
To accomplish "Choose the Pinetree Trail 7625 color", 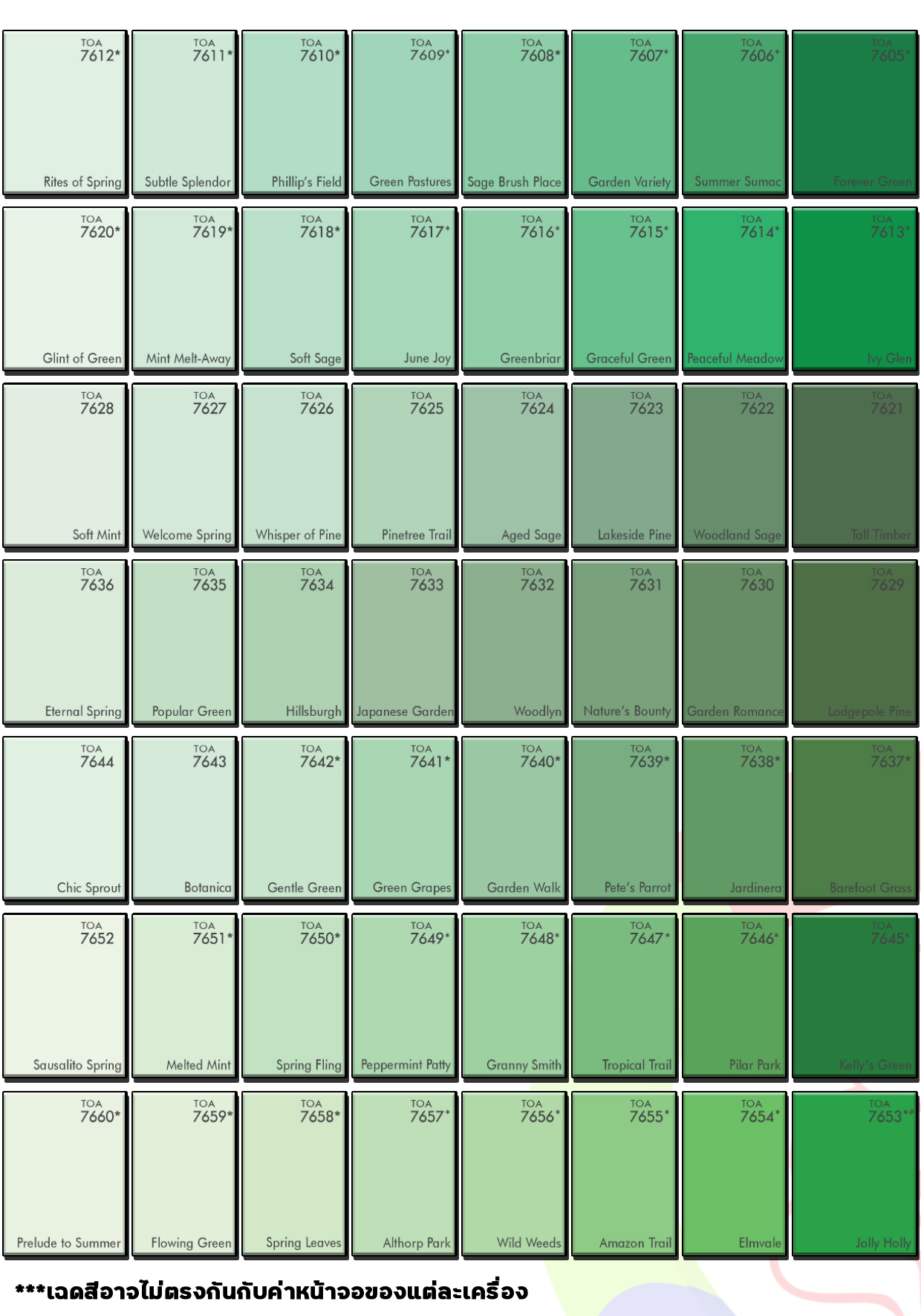I will (x=404, y=466).
